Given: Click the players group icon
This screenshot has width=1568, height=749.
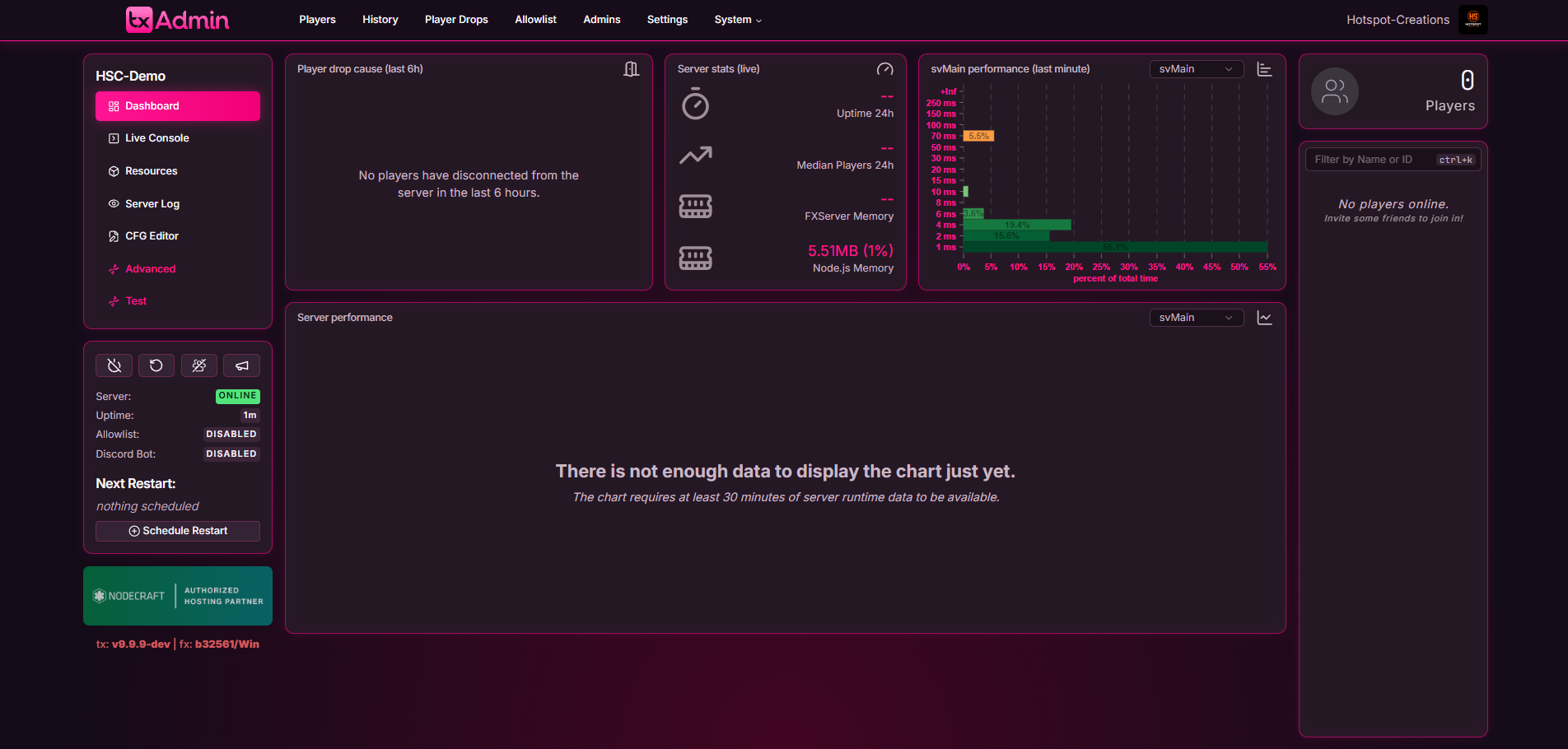Looking at the screenshot, I should [1335, 91].
